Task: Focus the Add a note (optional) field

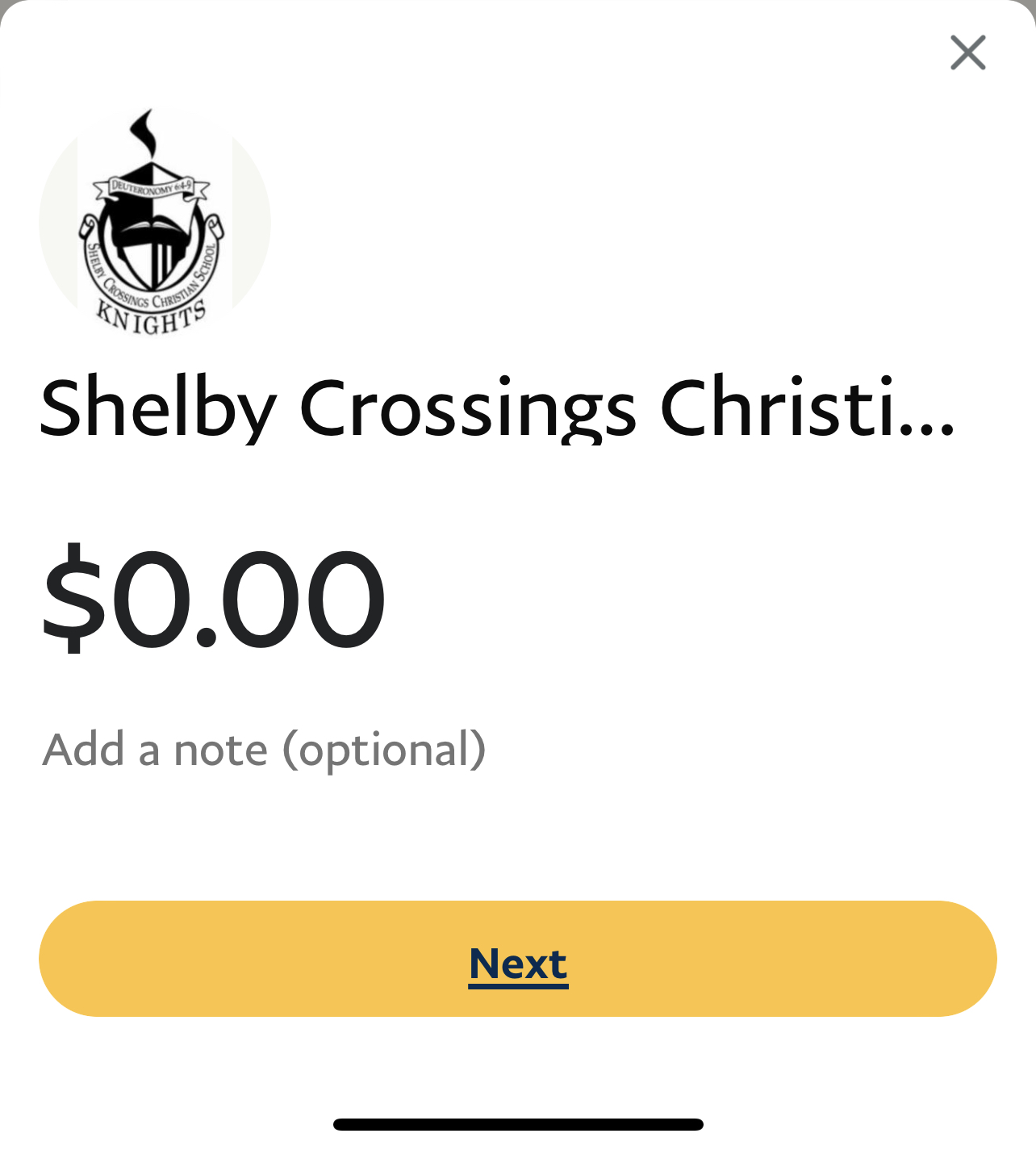Action: (264, 750)
